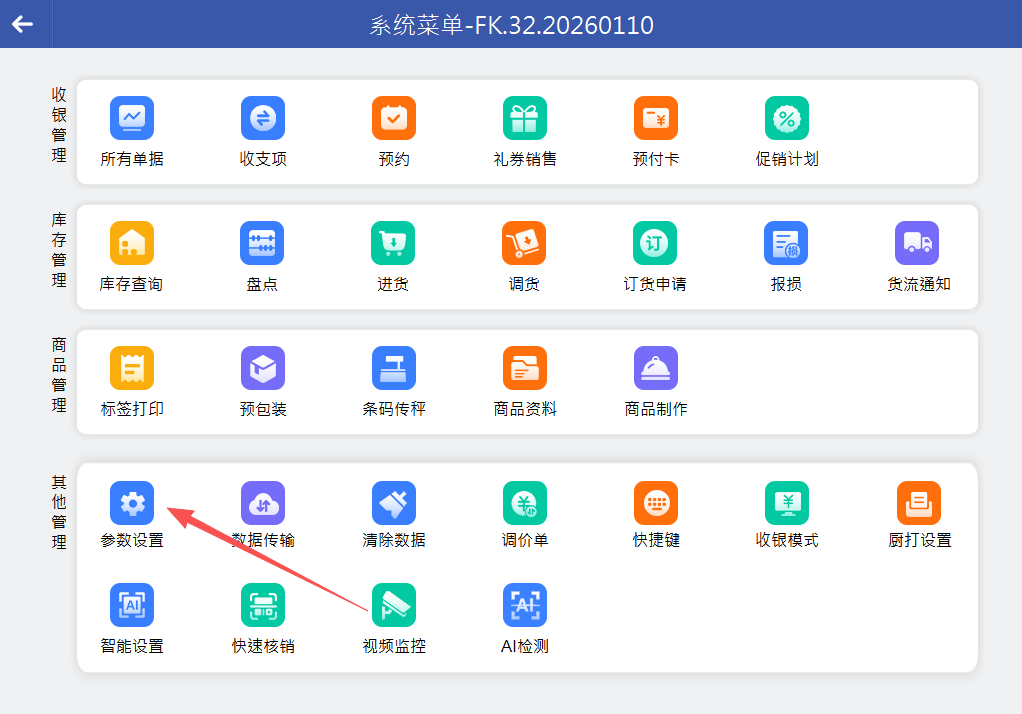
Task: Open the 条码传秤 barcode scale icon
Action: tap(394, 368)
